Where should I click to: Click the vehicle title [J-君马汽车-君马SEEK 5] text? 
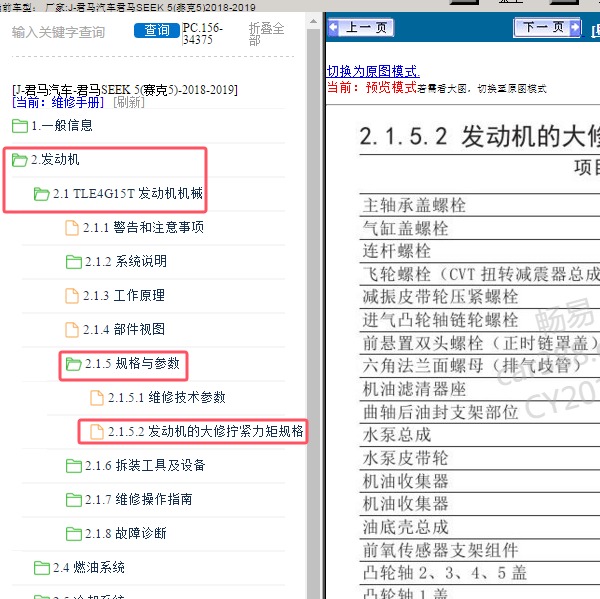point(125,90)
